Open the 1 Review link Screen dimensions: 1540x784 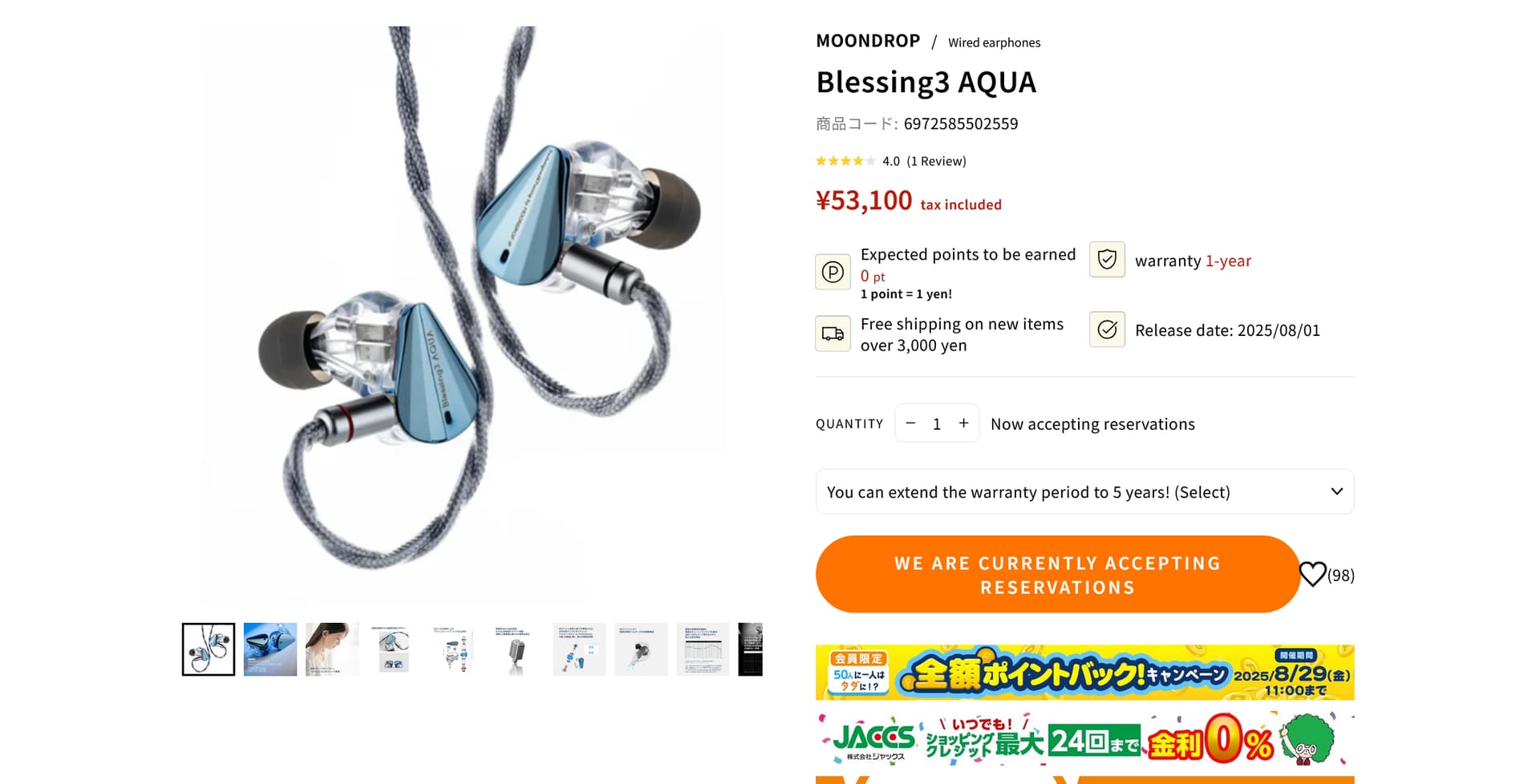pos(936,161)
